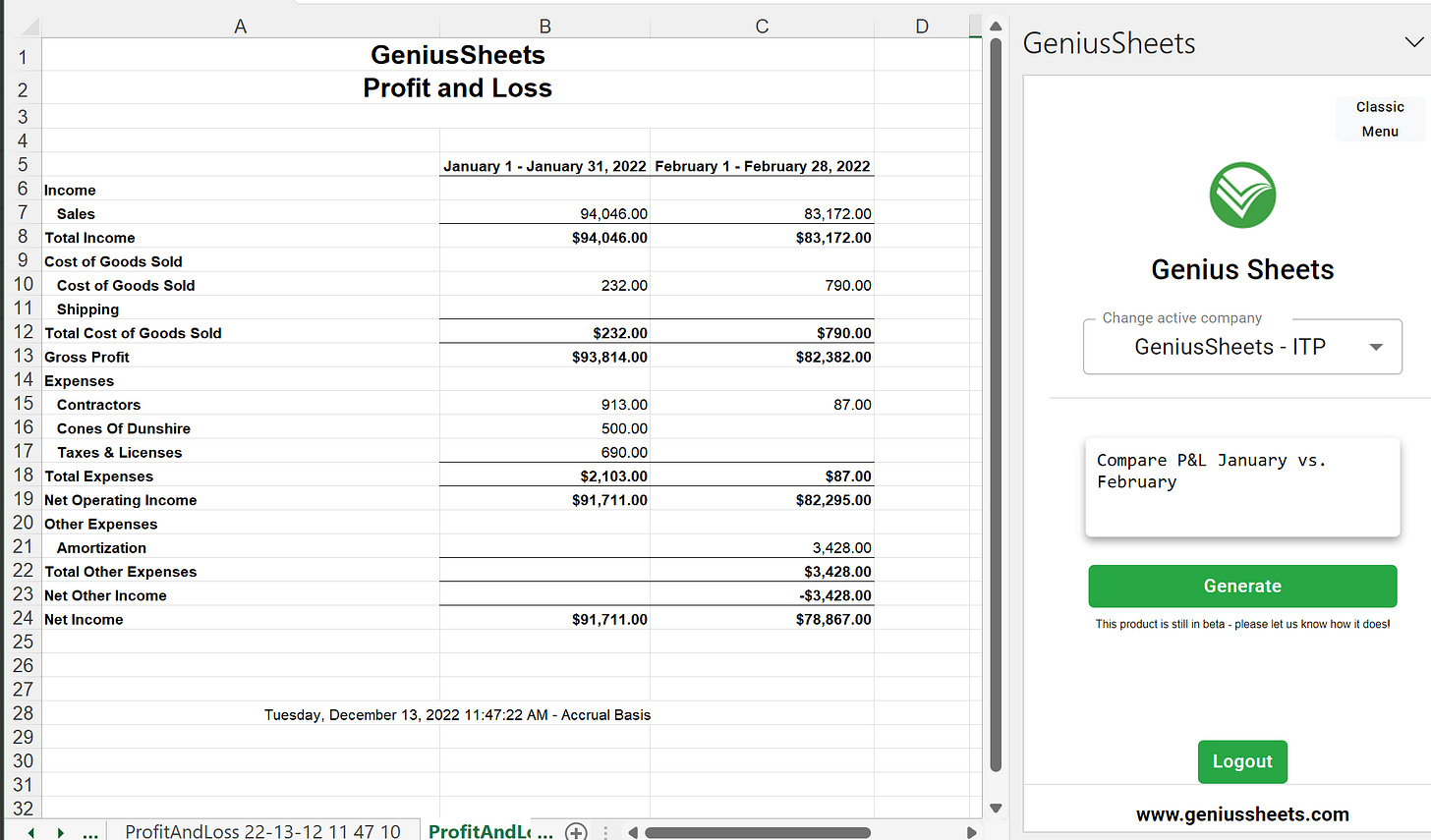Select the 94,046.00 Sales value cell
The height and width of the screenshot is (840, 1431).
tap(544, 213)
